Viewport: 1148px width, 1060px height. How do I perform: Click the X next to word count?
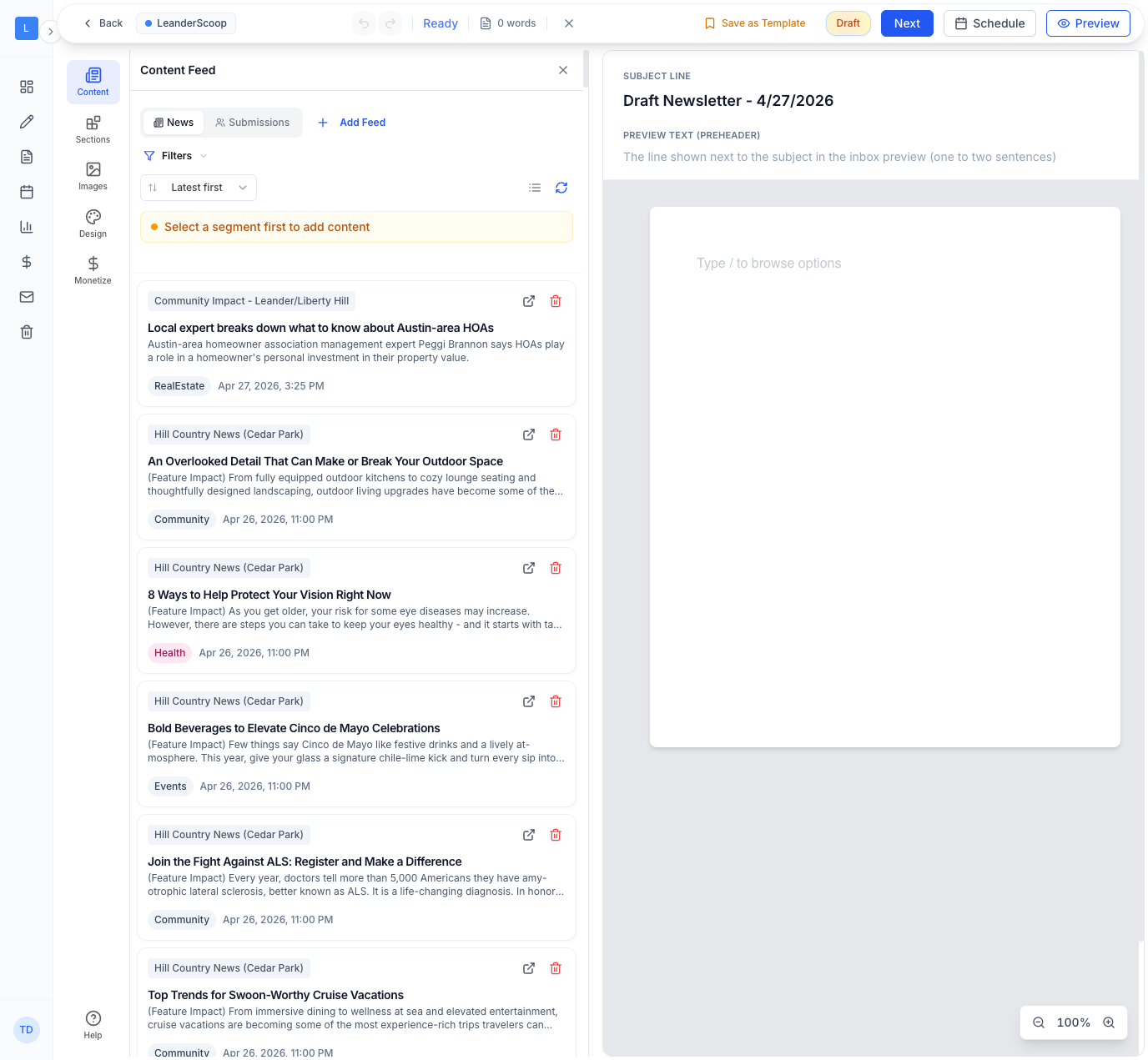[x=569, y=23]
